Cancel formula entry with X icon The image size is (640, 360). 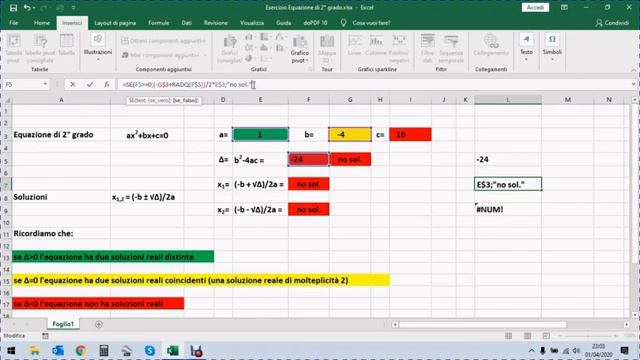pos(73,84)
